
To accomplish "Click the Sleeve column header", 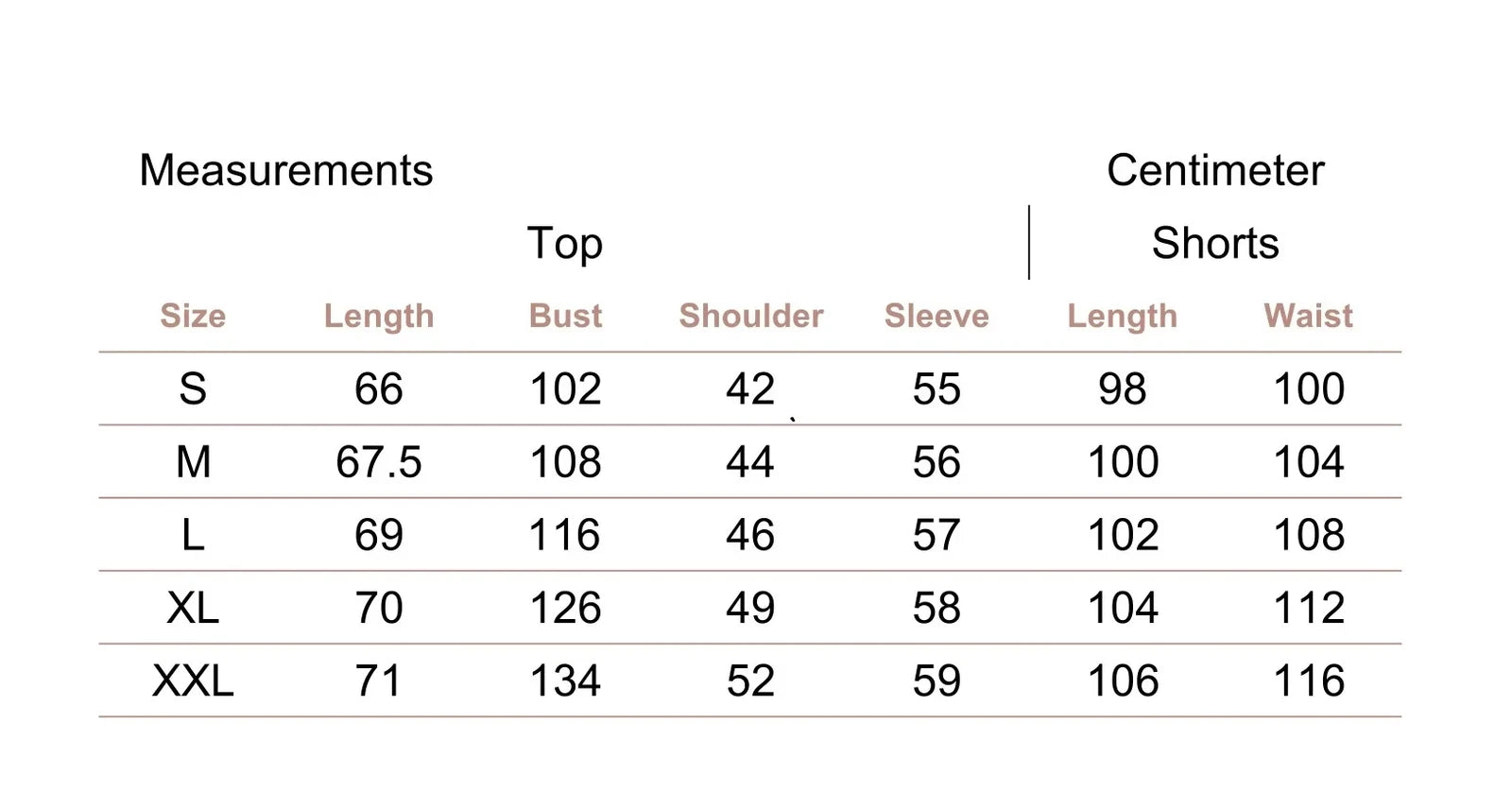I will (936, 316).
